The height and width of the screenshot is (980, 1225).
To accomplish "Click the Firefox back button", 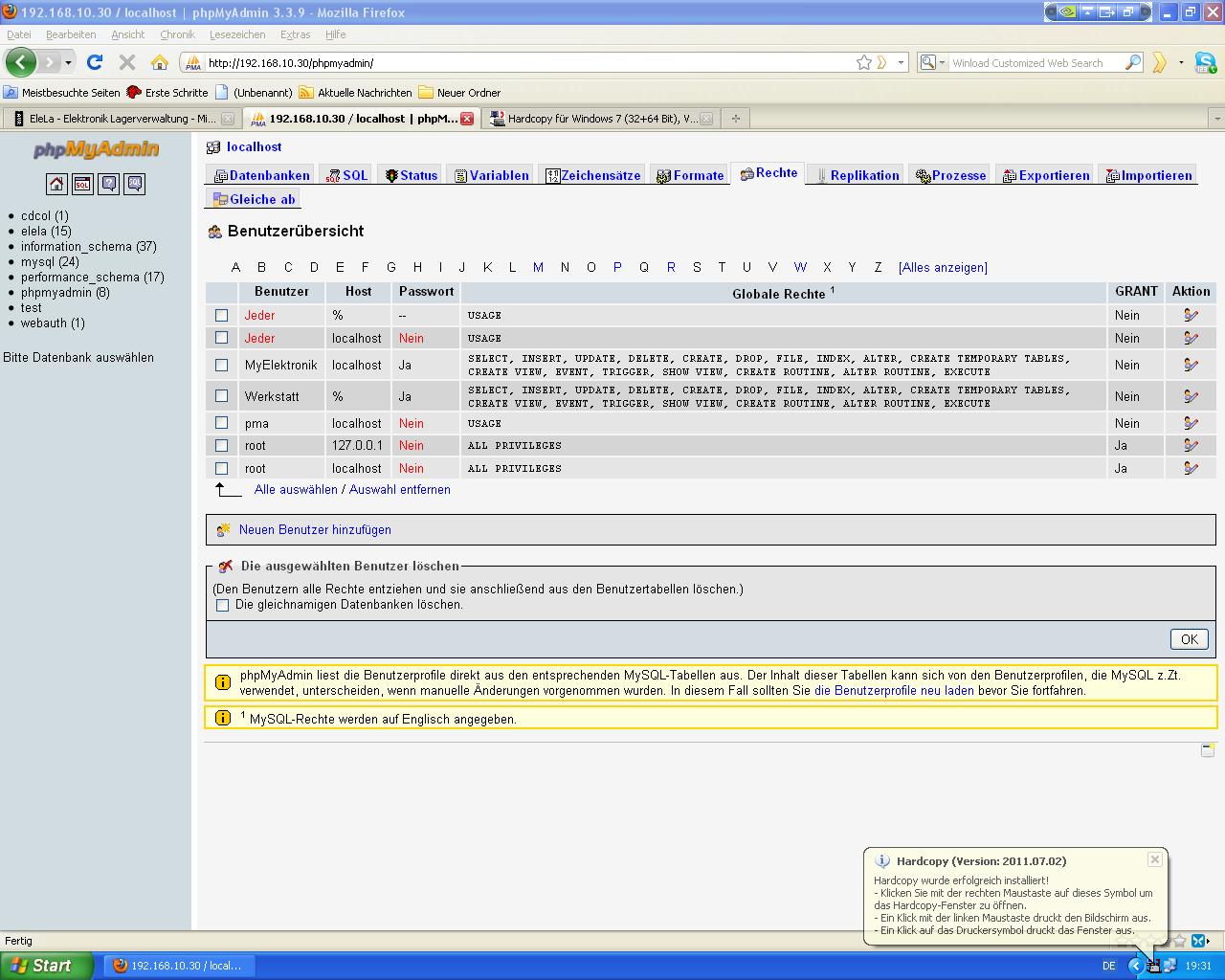I will click(x=20, y=62).
